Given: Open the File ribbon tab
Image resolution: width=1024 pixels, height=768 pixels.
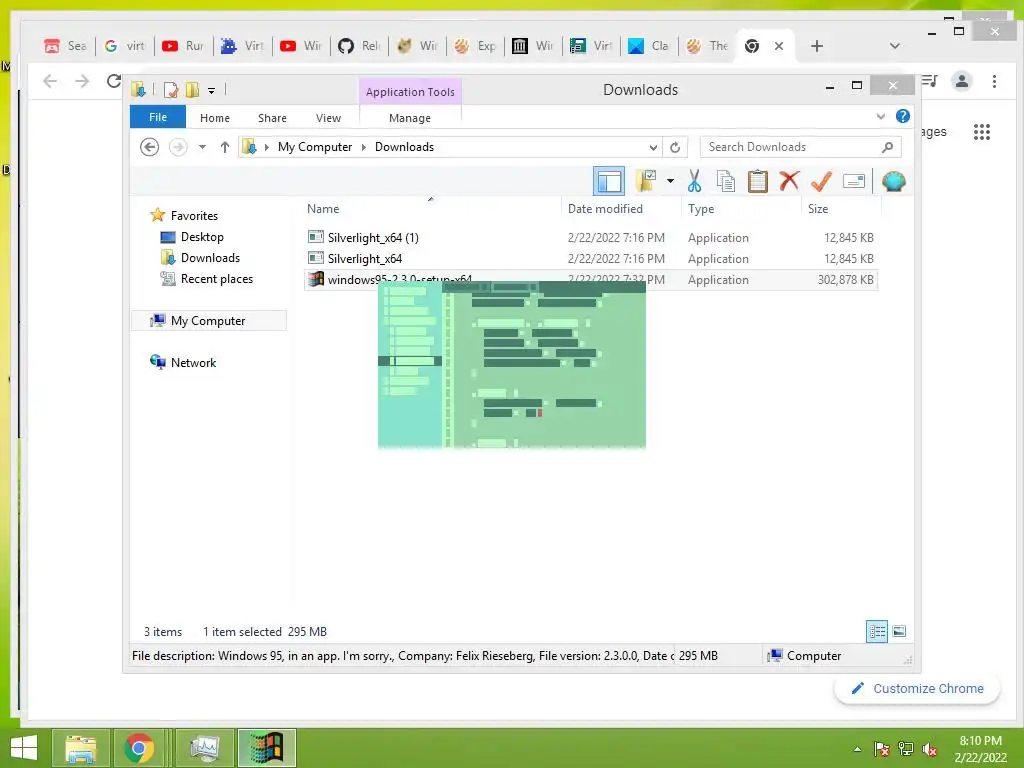Looking at the screenshot, I should pos(158,117).
